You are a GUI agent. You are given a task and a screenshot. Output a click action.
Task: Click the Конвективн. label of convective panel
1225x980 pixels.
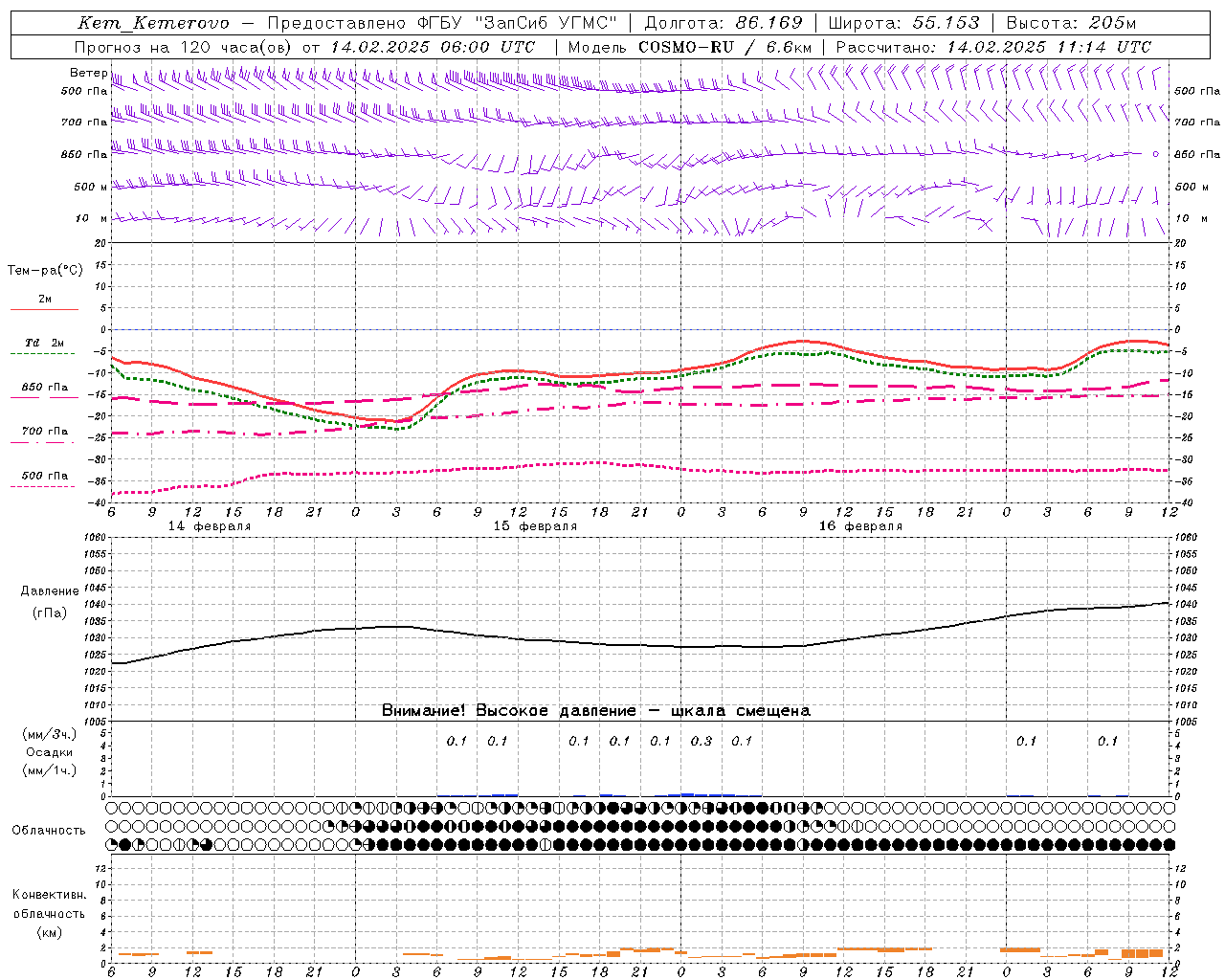coord(49,895)
